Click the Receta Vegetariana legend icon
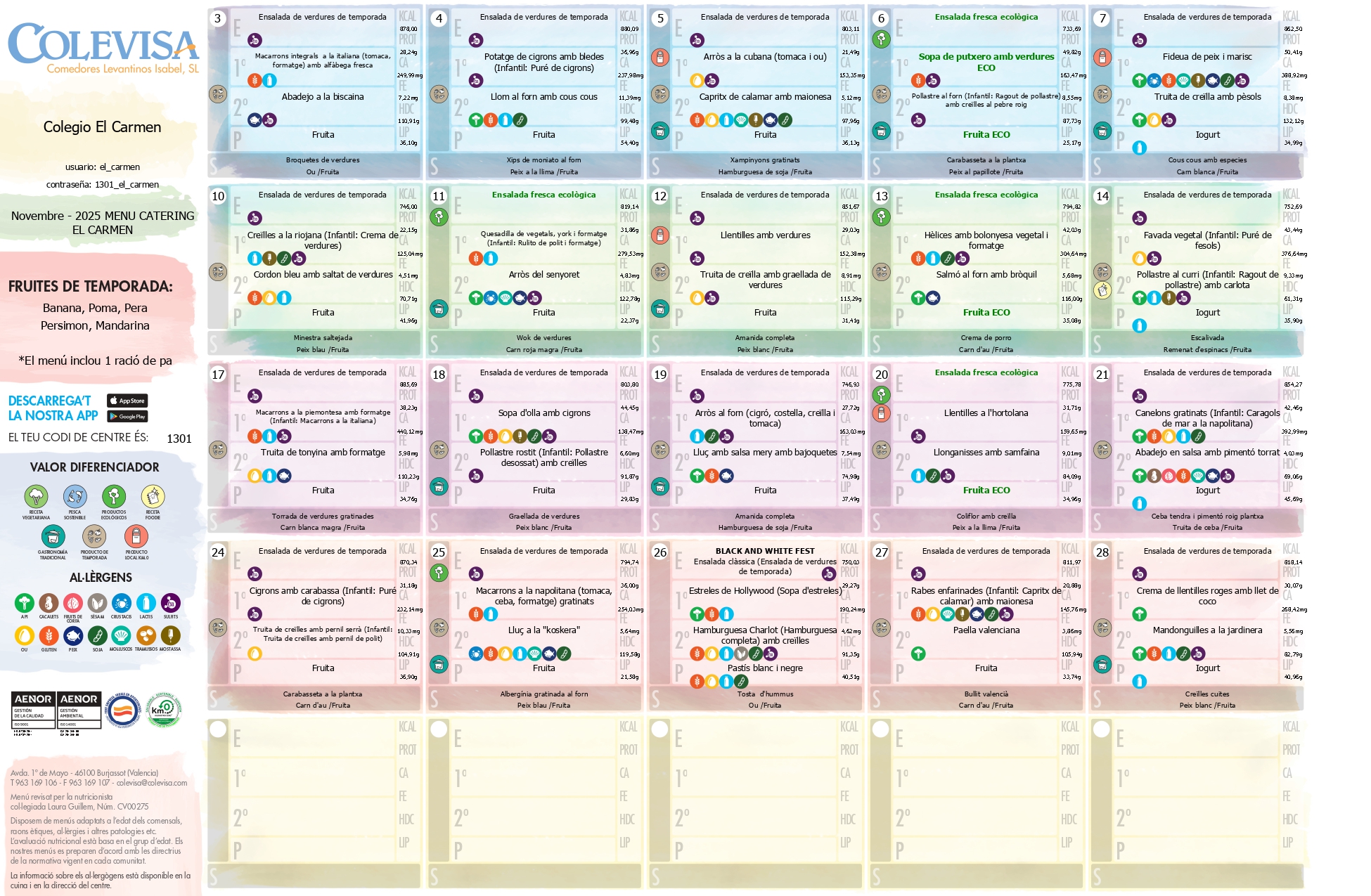Screen dimensions: 1371x896 coord(36,496)
